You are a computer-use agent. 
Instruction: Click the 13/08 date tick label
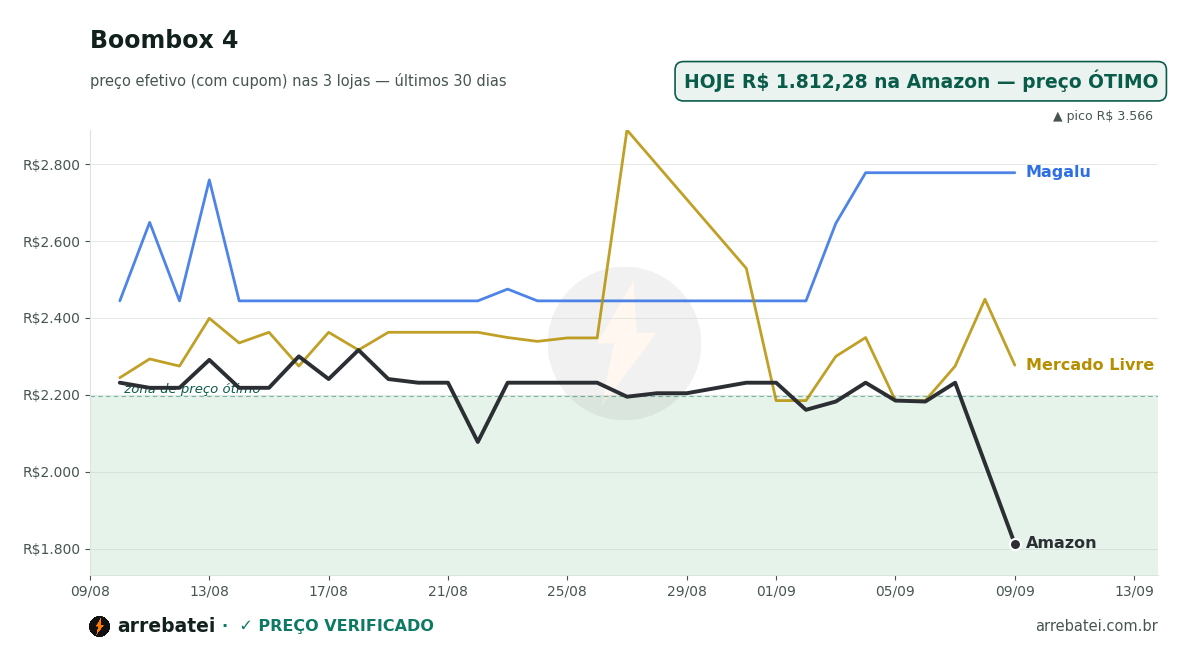point(209,591)
